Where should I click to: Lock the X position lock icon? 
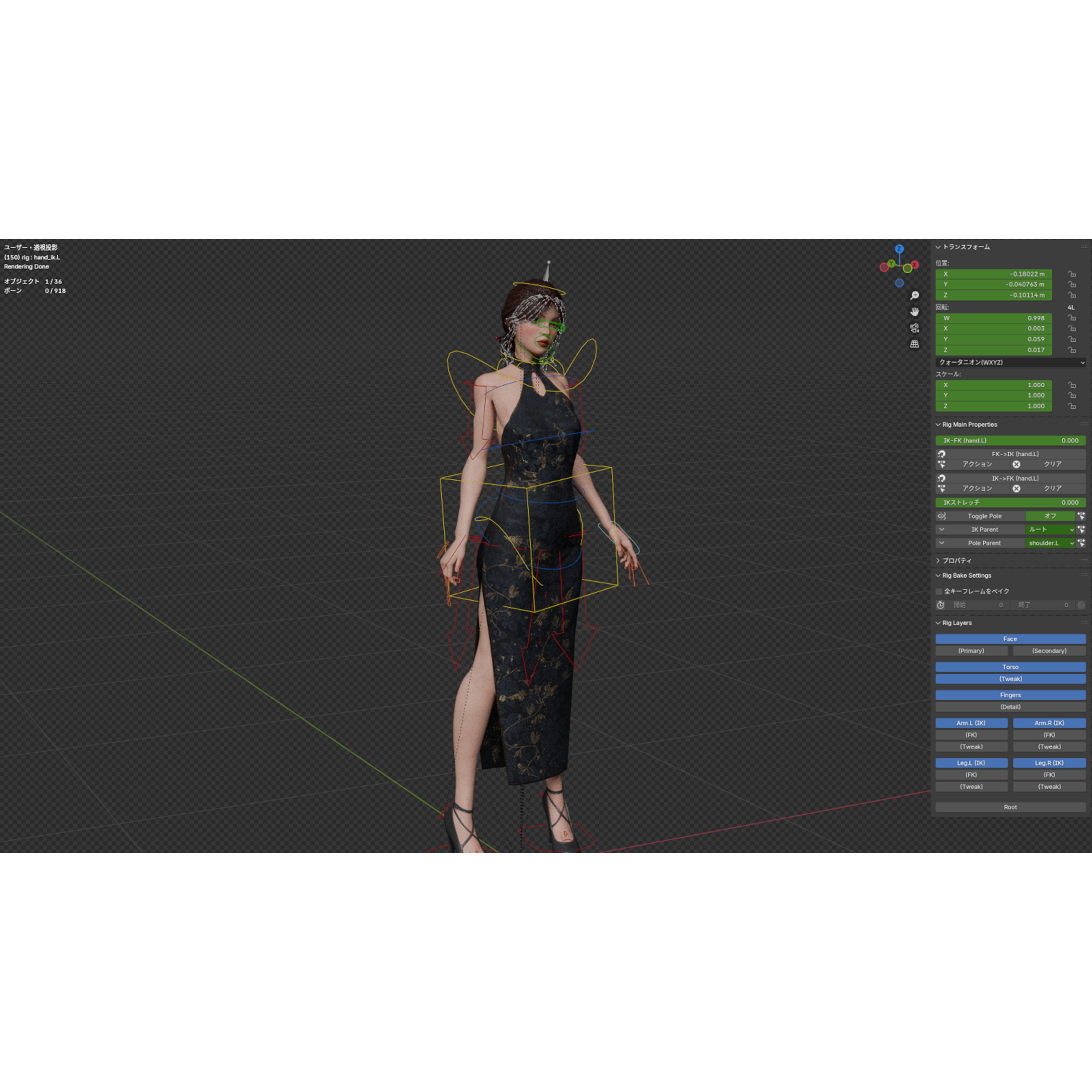(x=1072, y=274)
